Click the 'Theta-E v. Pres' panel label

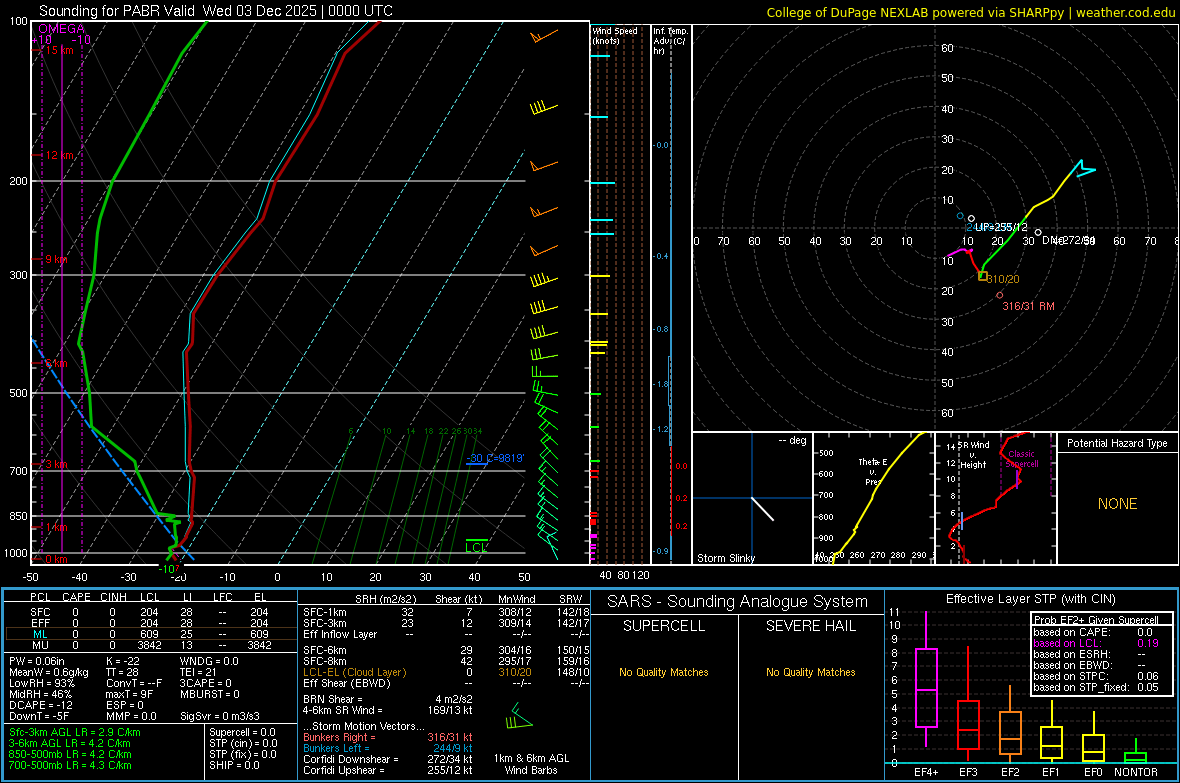coord(872,471)
